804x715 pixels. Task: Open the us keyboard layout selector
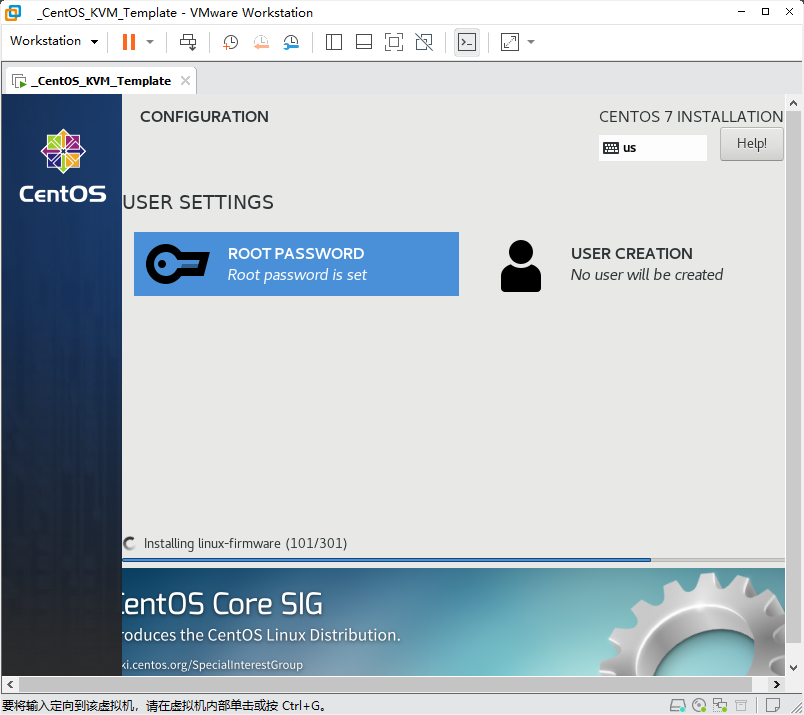point(653,148)
